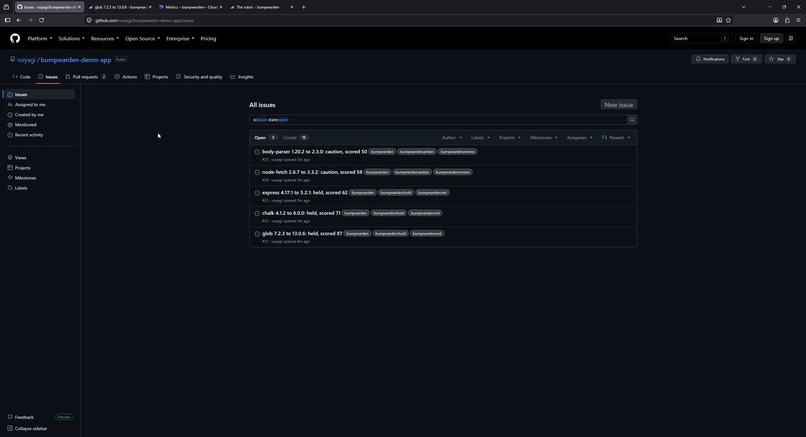
Task: Close the 'glob 7.2.3 to 13.0.6' browser tab
Action: [150, 7]
